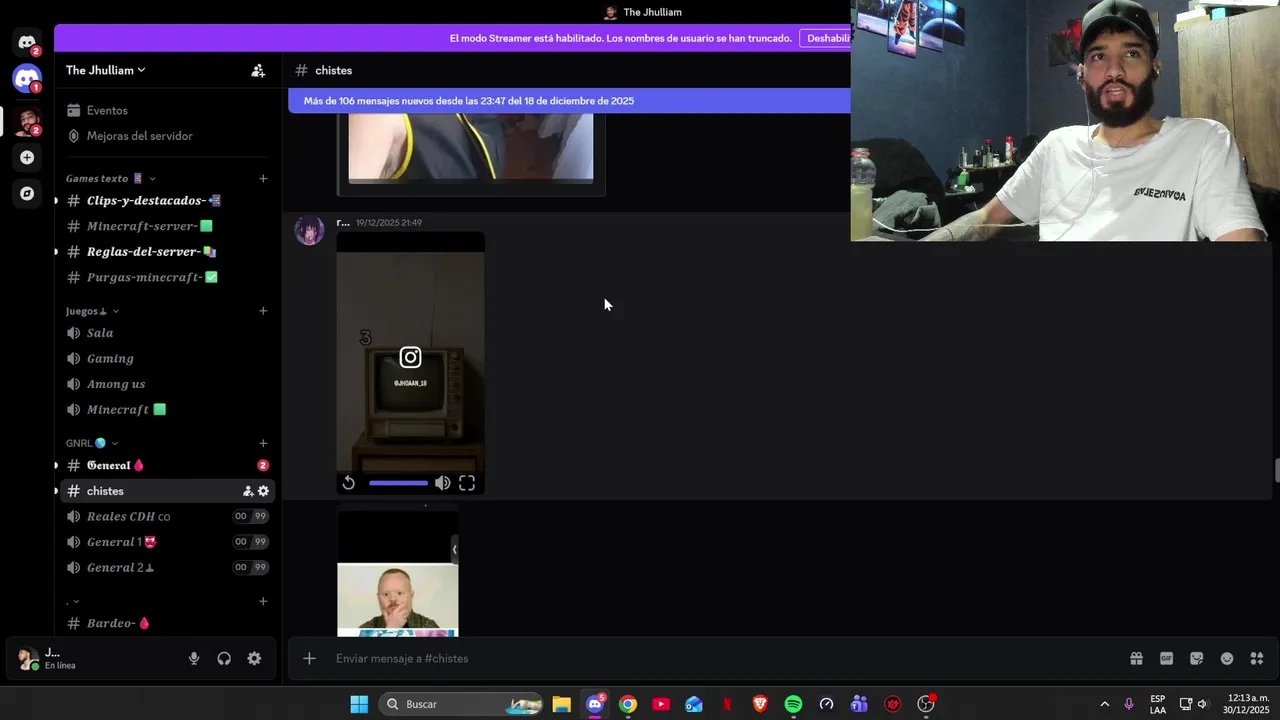Open File Explorer from taskbar
Screen dimensions: 1280x720
[x=562, y=704]
